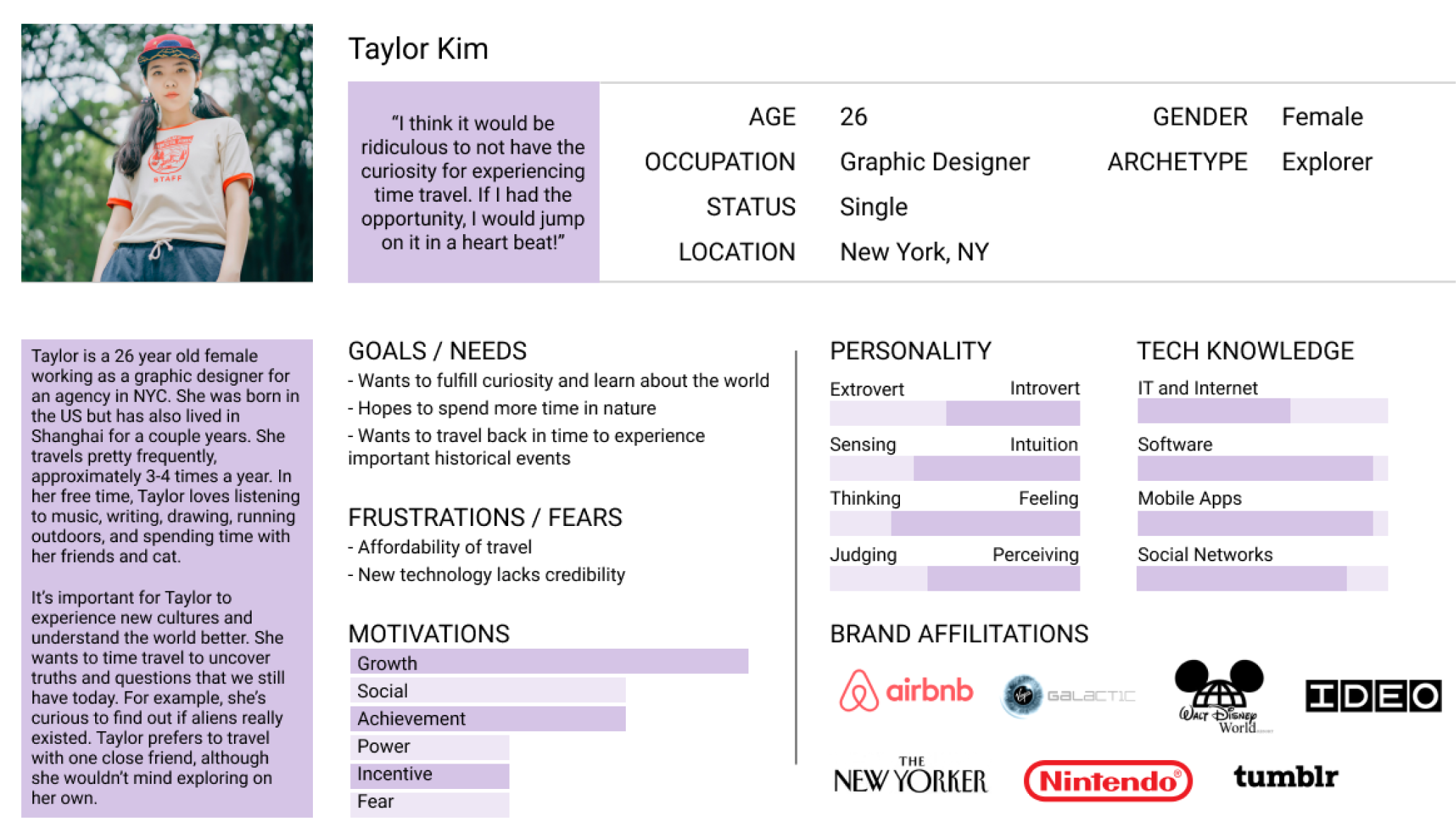Screen dimensions: 1456x839
Task: Click the Walt Disney World logo
Action: point(1221,697)
